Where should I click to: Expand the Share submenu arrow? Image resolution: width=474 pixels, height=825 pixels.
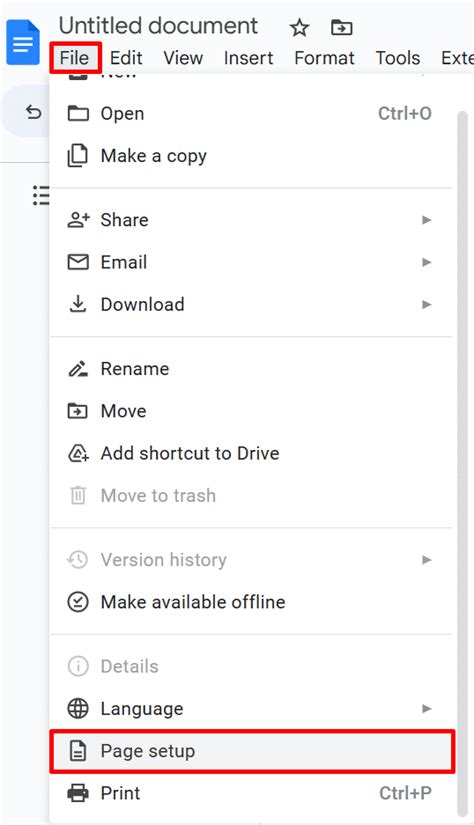click(427, 220)
